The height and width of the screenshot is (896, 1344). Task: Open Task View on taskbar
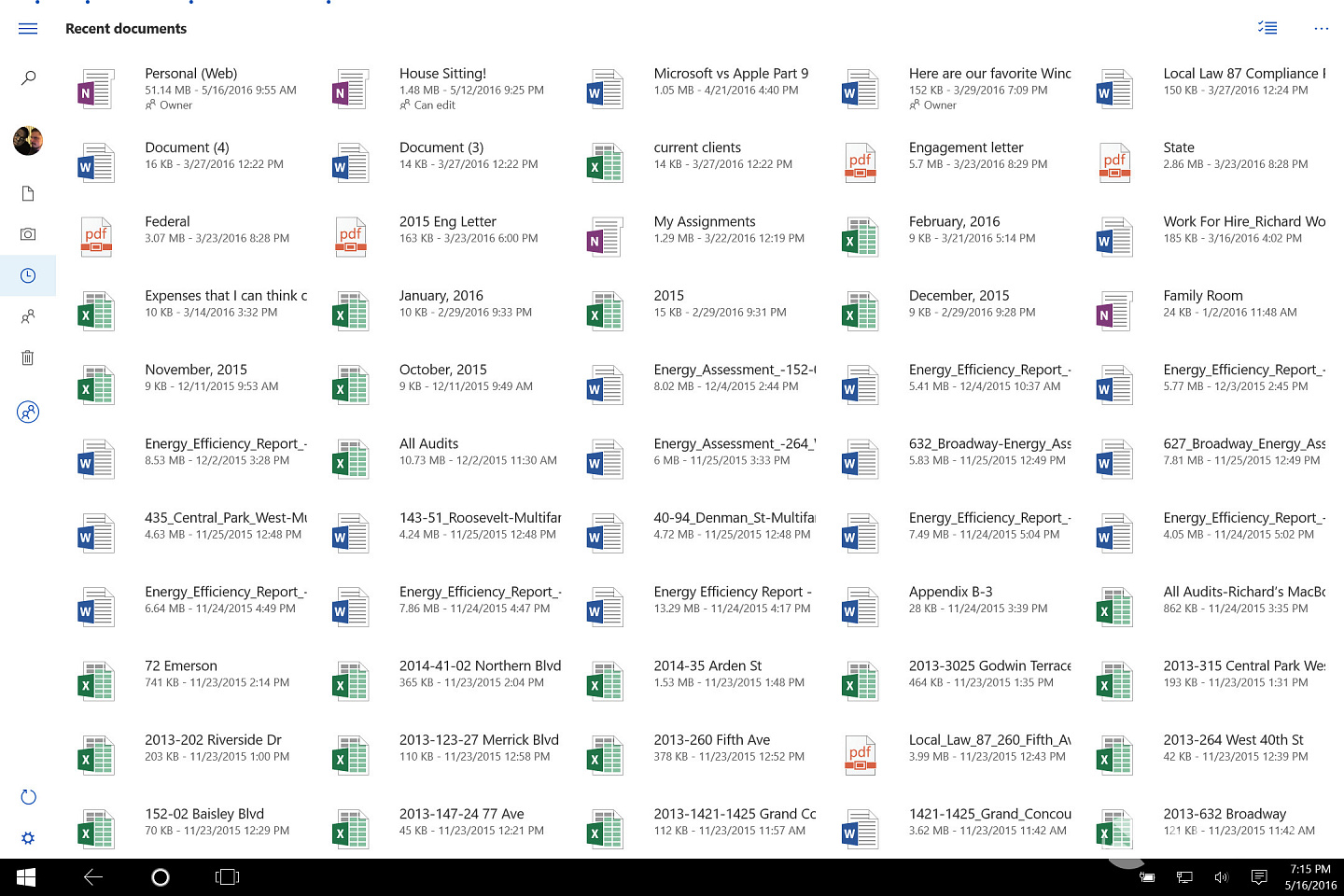click(x=228, y=877)
